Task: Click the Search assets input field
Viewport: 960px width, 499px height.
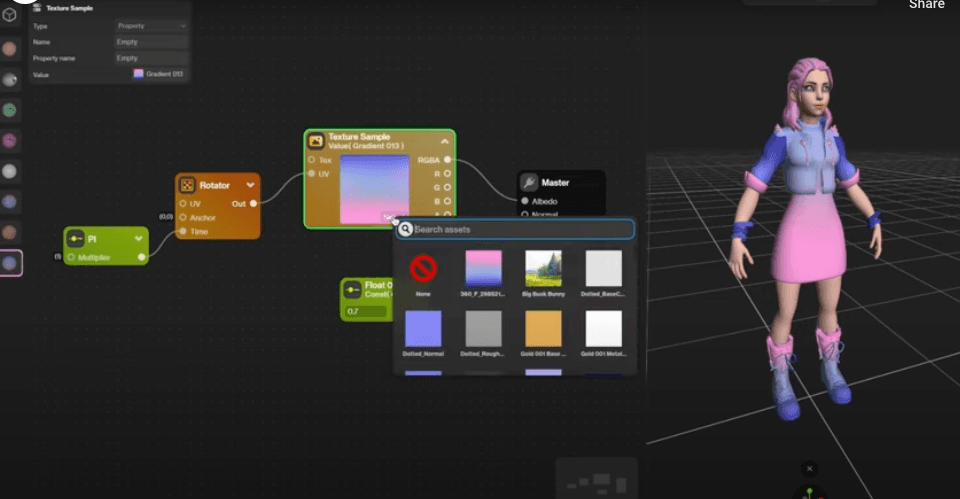Action: point(520,229)
